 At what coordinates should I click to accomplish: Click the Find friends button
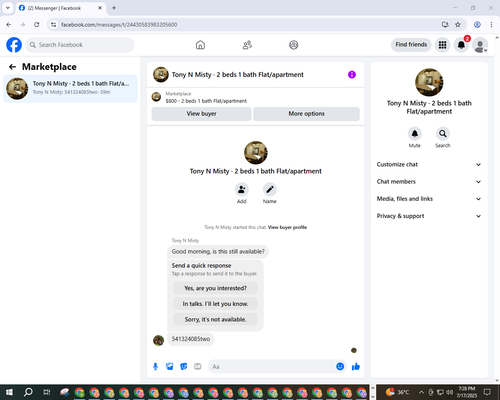pyautogui.click(x=411, y=45)
